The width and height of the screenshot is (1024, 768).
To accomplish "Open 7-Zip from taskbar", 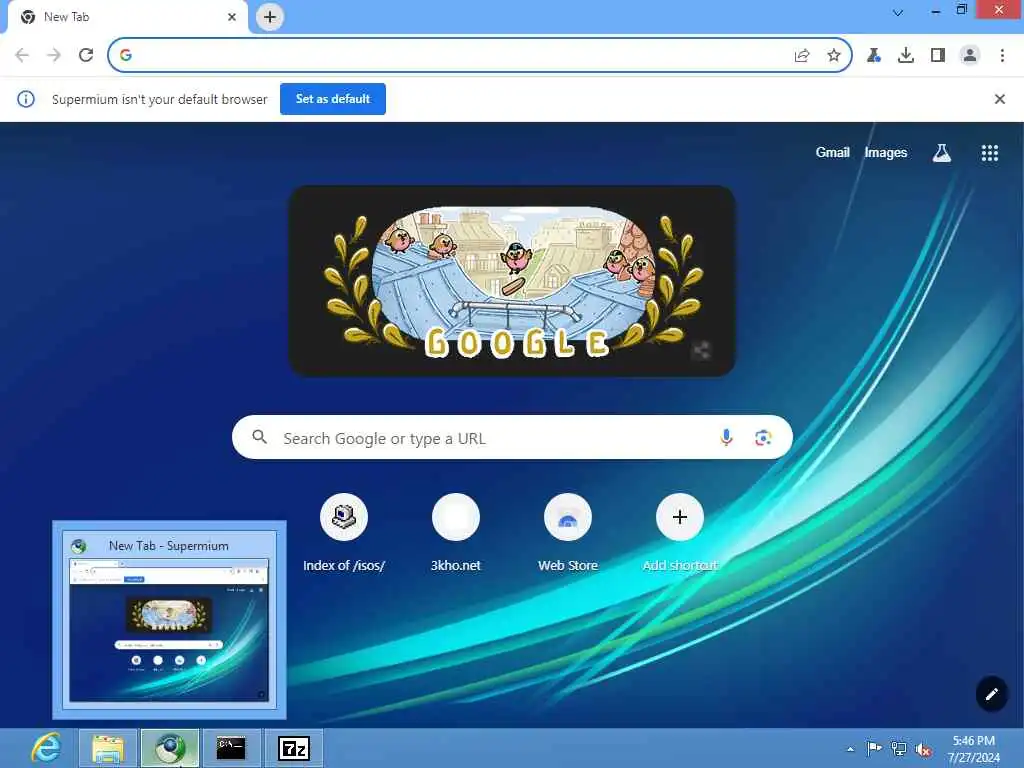I will [293, 748].
